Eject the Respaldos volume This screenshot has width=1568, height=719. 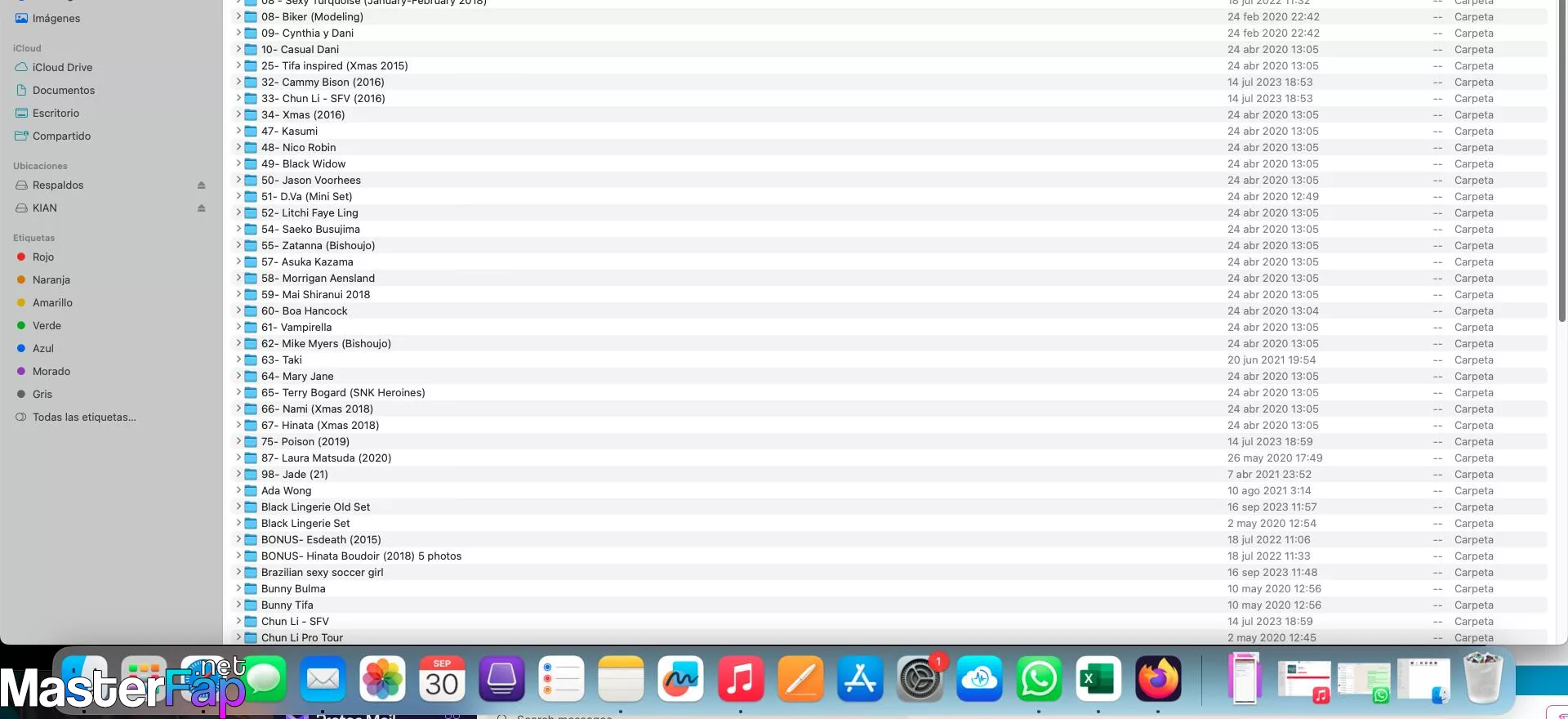click(x=201, y=185)
